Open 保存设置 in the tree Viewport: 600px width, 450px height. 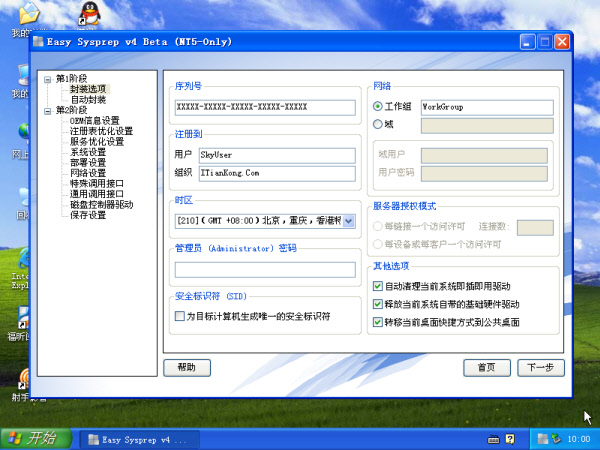tap(88, 215)
